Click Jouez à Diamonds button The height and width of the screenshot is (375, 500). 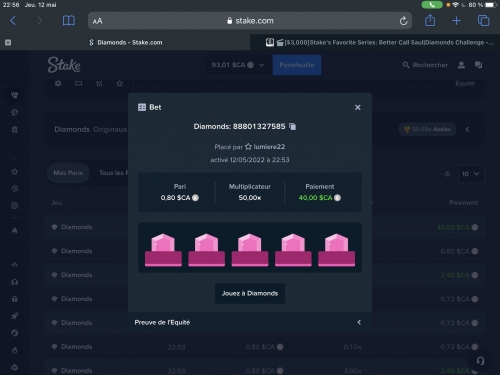point(250,293)
